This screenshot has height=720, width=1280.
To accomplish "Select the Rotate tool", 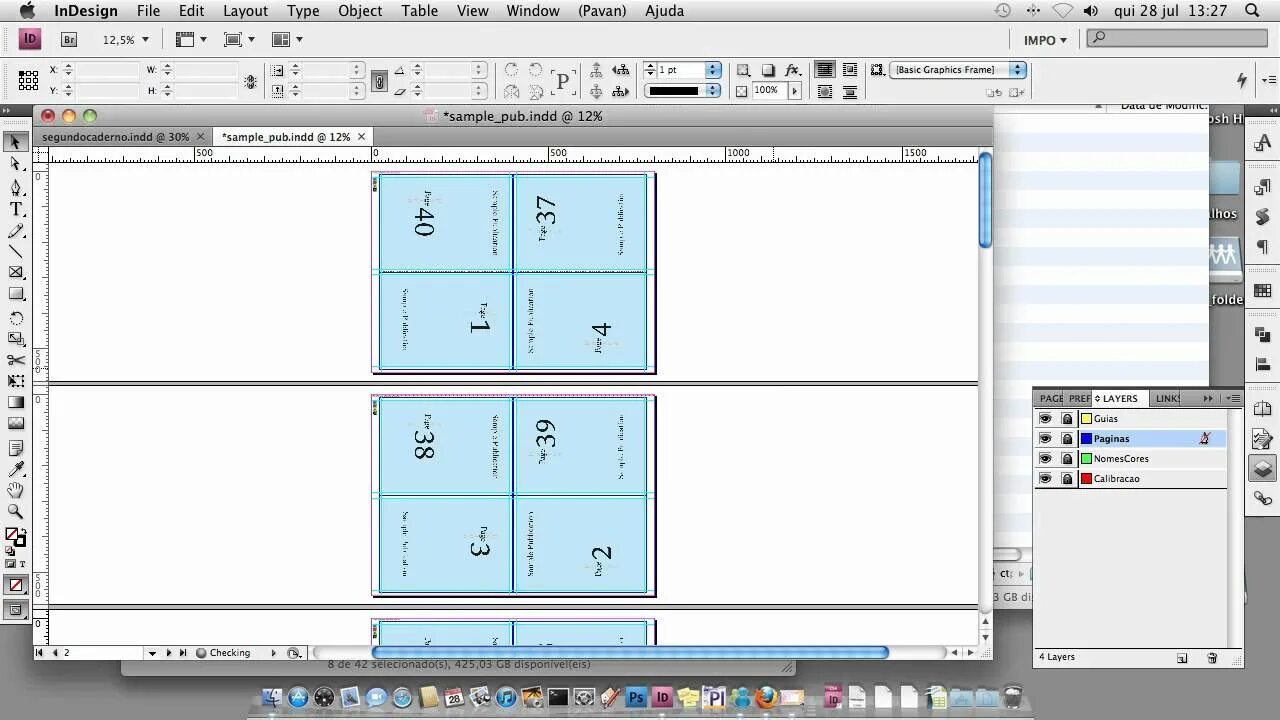I will pyautogui.click(x=16, y=318).
